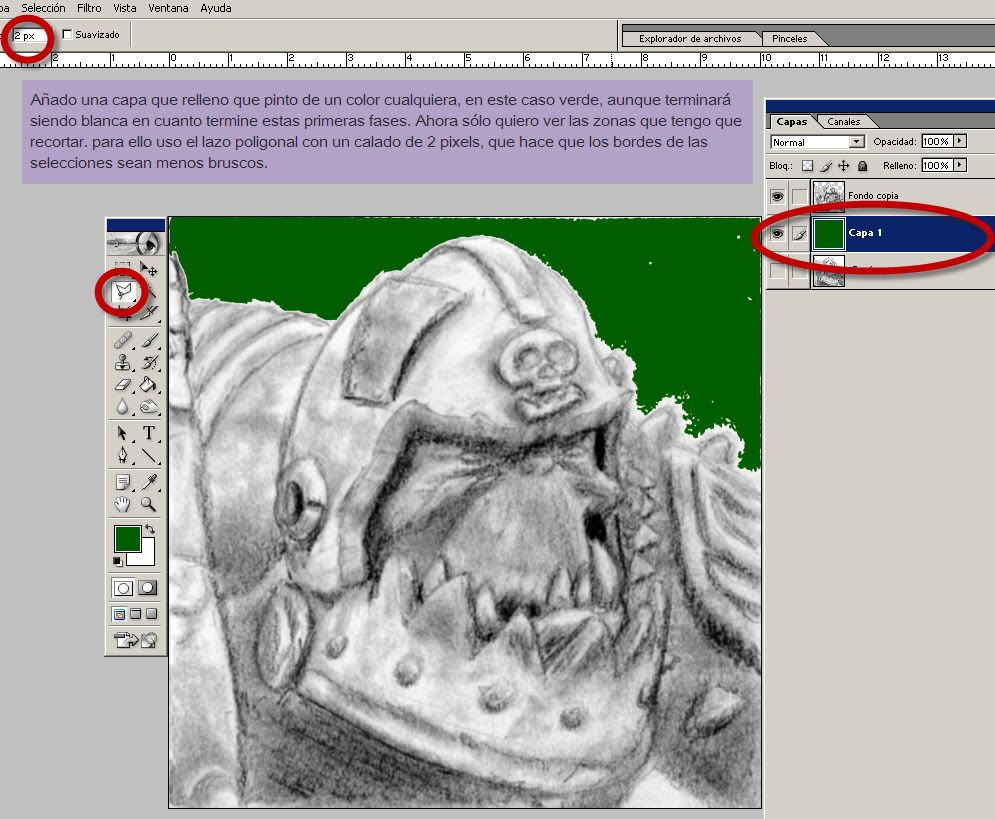This screenshot has height=819, width=995.
Task: Select the Capa 1 green thumbnail
Action: [829, 233]
